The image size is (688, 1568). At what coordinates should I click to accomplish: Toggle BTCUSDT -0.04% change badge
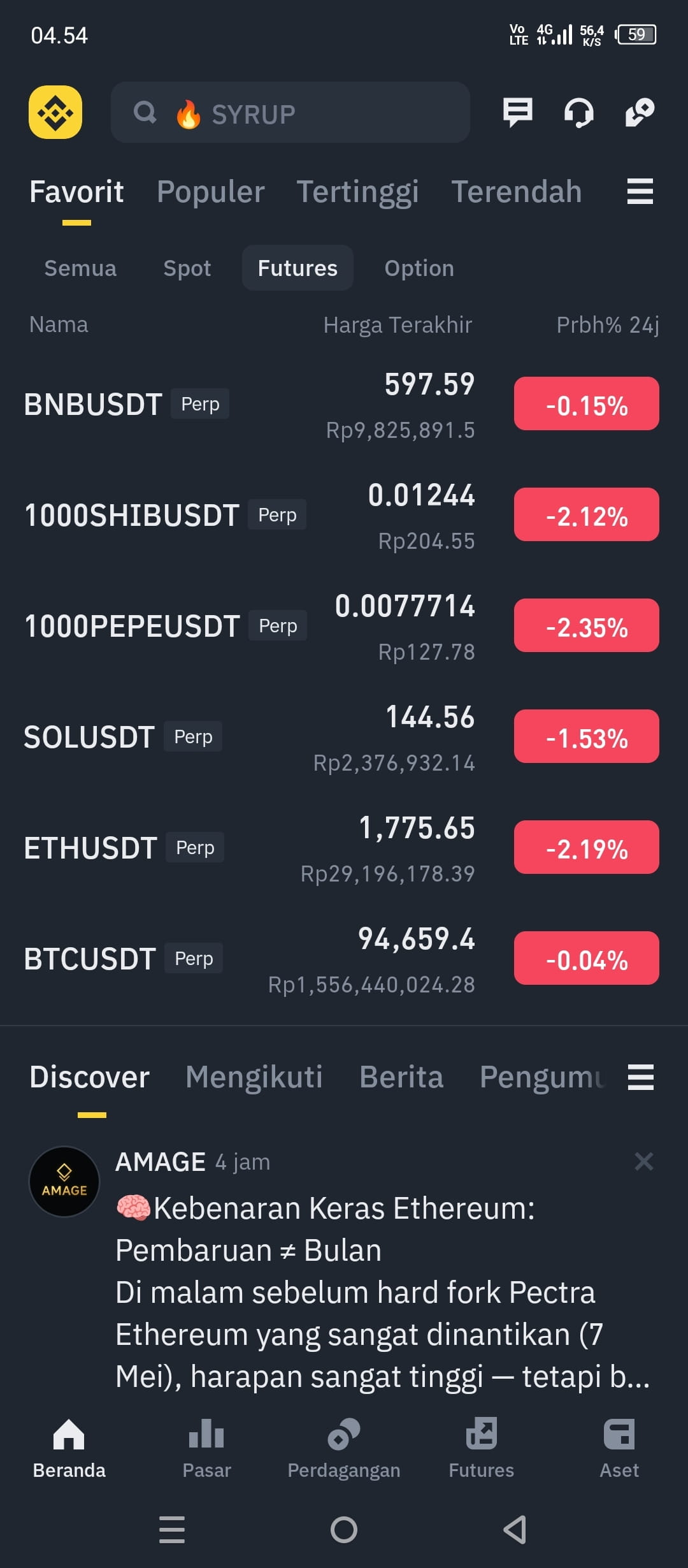[587, 958]
